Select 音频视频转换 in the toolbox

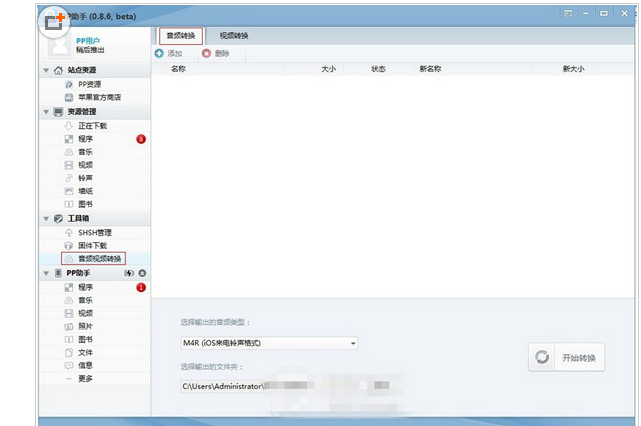[95, 259]
